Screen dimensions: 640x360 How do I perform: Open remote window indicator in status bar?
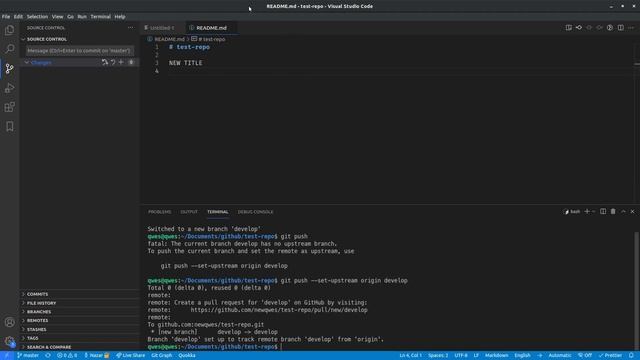click(7, 356)
